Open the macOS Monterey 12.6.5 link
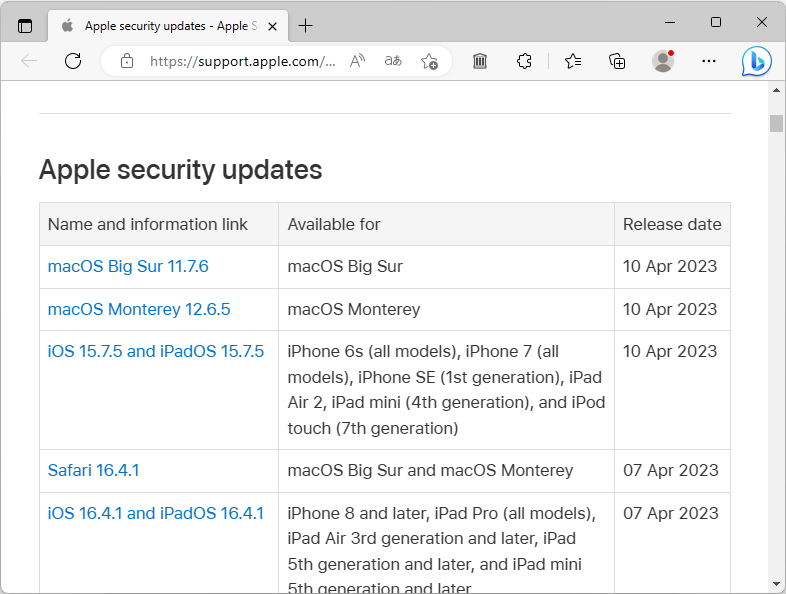This screenshot has height=594, width=786. pyautogui.click(x=139, y=309)
